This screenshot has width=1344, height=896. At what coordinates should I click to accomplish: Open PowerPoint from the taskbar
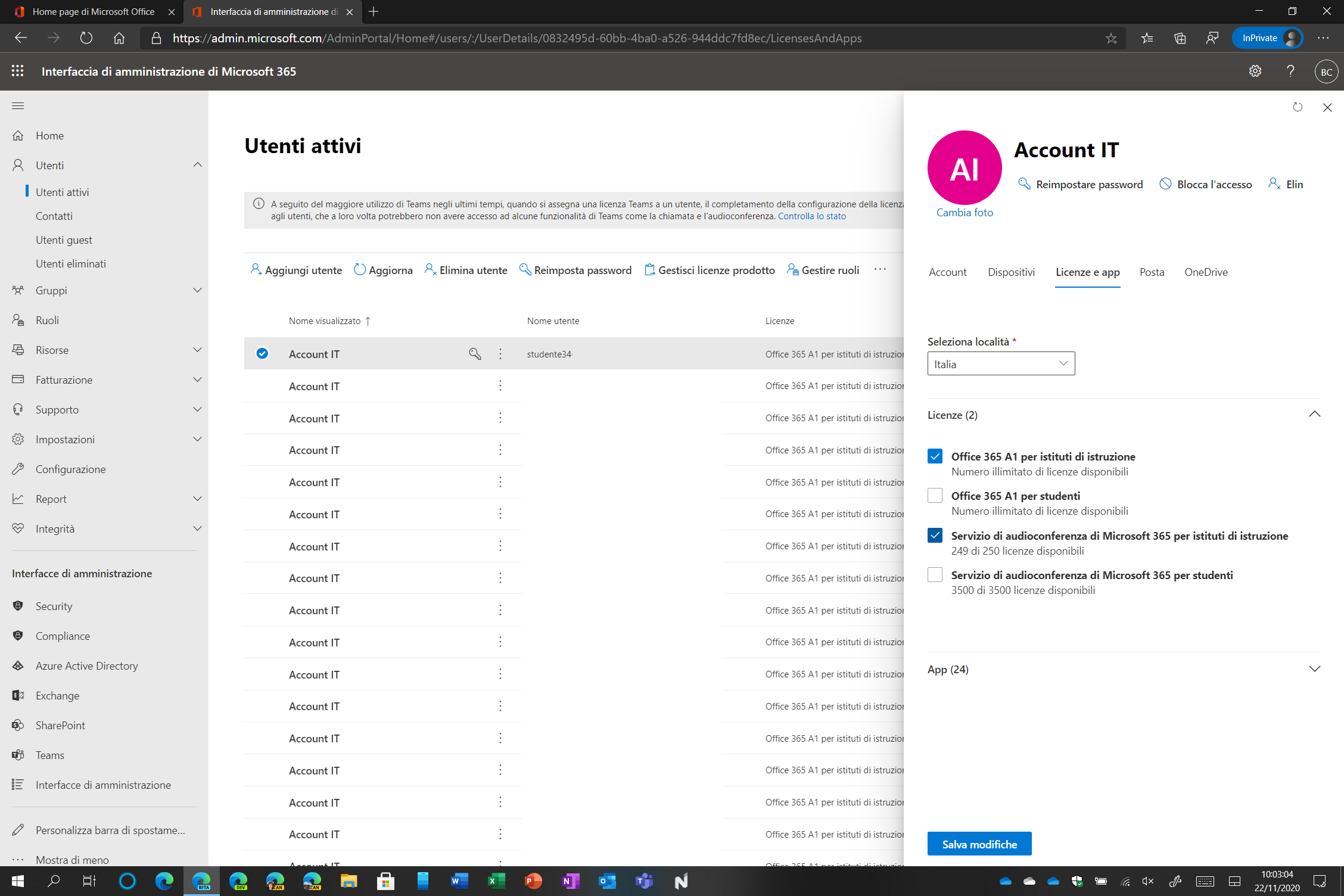point(533,881)
